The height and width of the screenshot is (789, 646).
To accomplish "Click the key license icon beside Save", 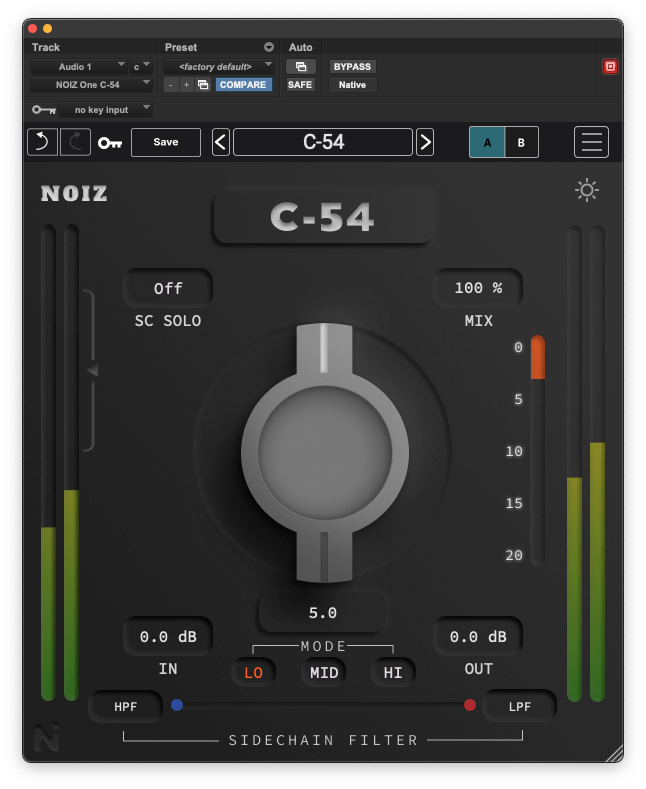I will pyautogui.click(x=109, y=143).
